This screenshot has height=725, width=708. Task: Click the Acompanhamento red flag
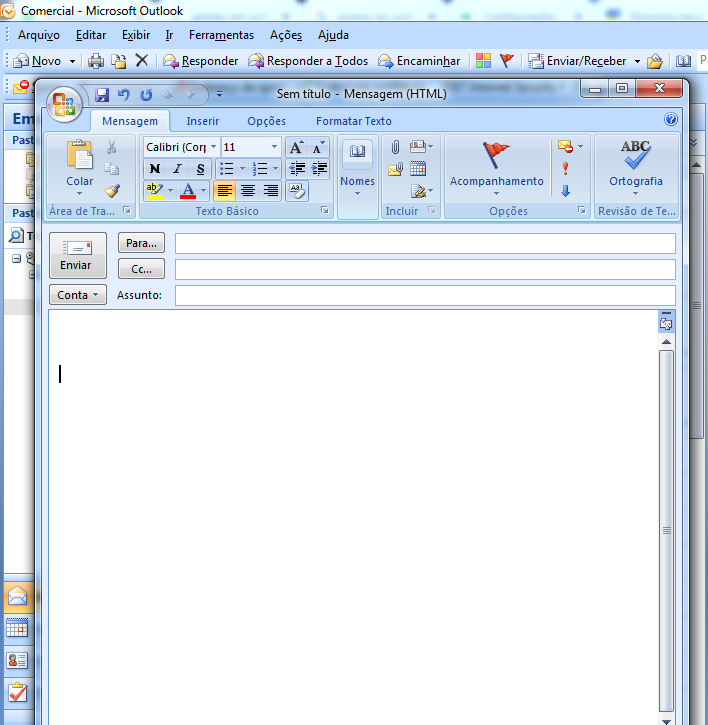click(497, 155)
